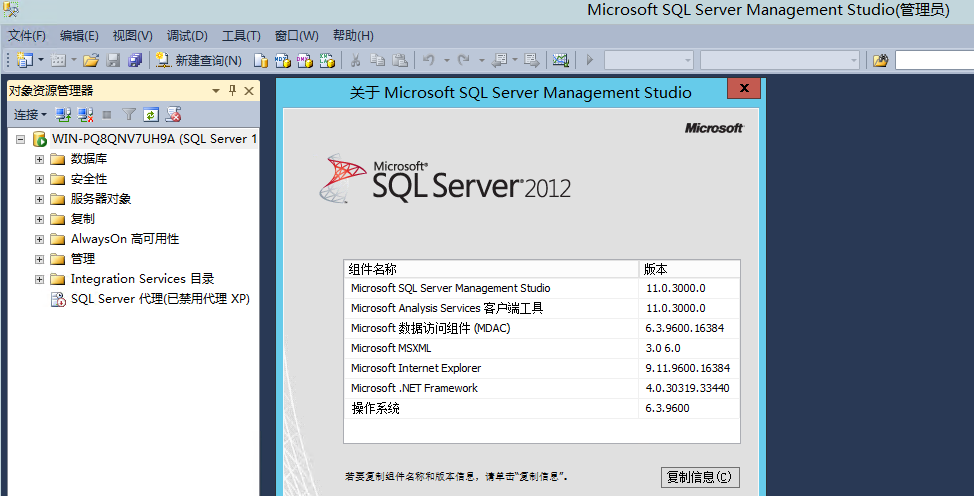Click Disconnect icon in Object Explorer
The height and width of the screenshot is (496, 974).
(85, 115)
